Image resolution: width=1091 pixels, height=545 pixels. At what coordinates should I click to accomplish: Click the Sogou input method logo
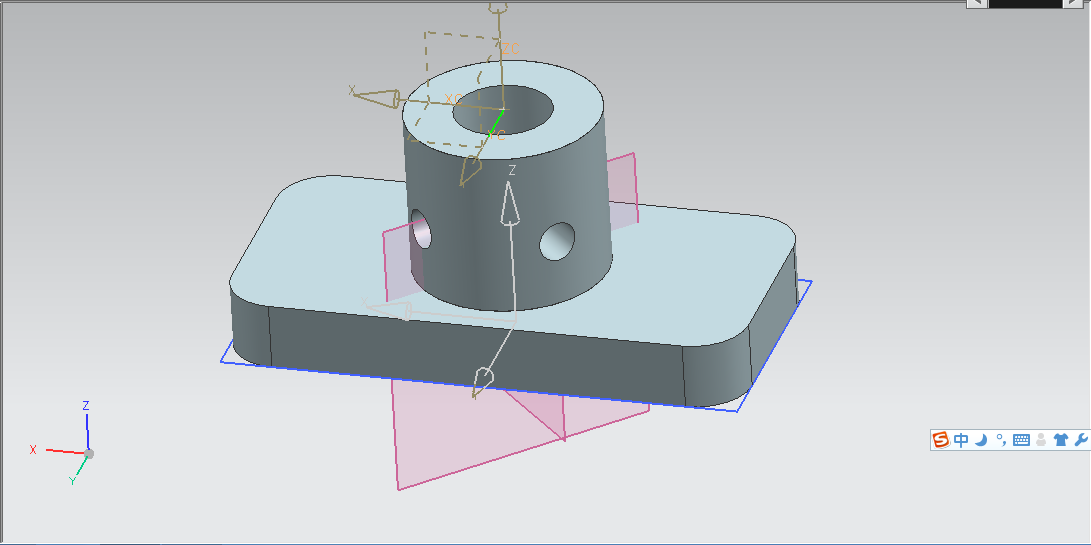[941, 440]
